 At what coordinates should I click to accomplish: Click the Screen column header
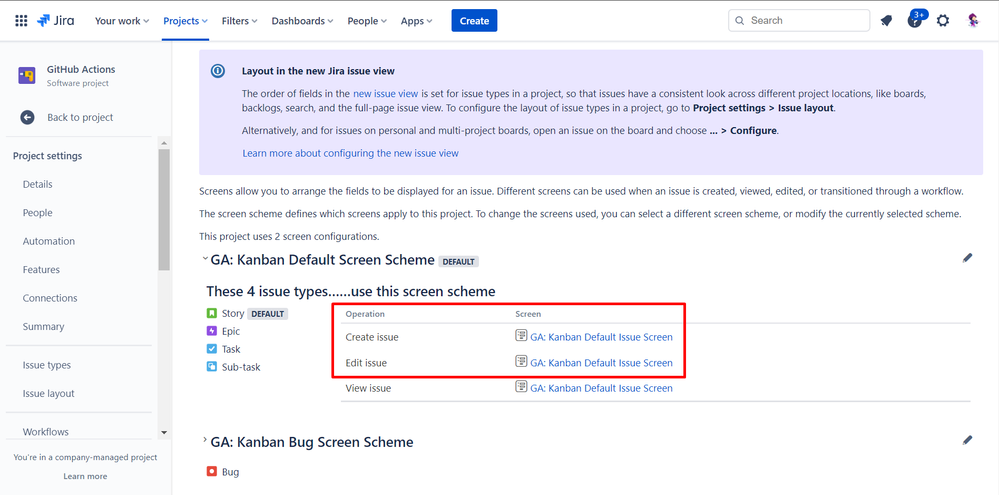point(528,314)
